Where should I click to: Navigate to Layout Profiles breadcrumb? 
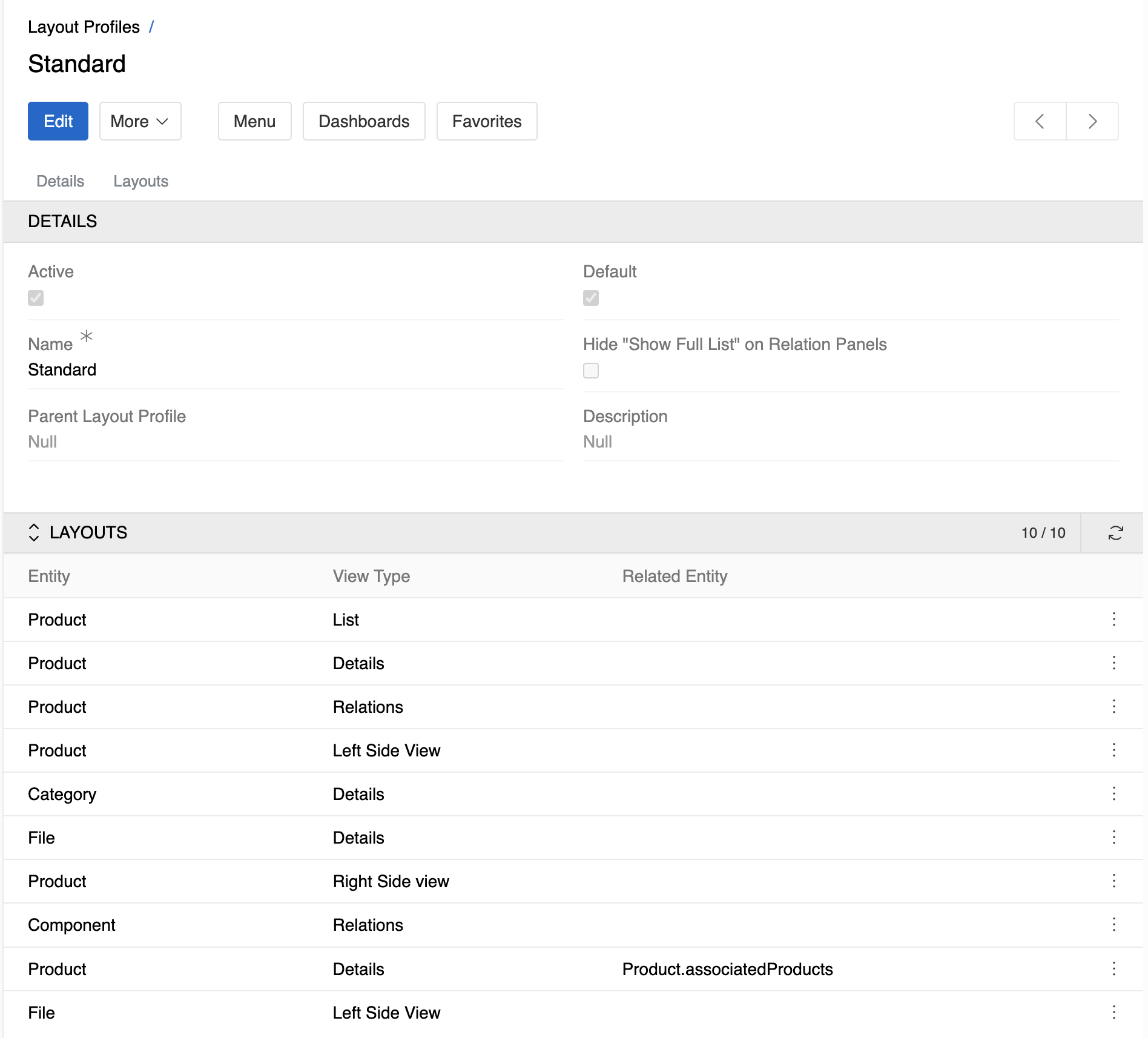(84, 27)
